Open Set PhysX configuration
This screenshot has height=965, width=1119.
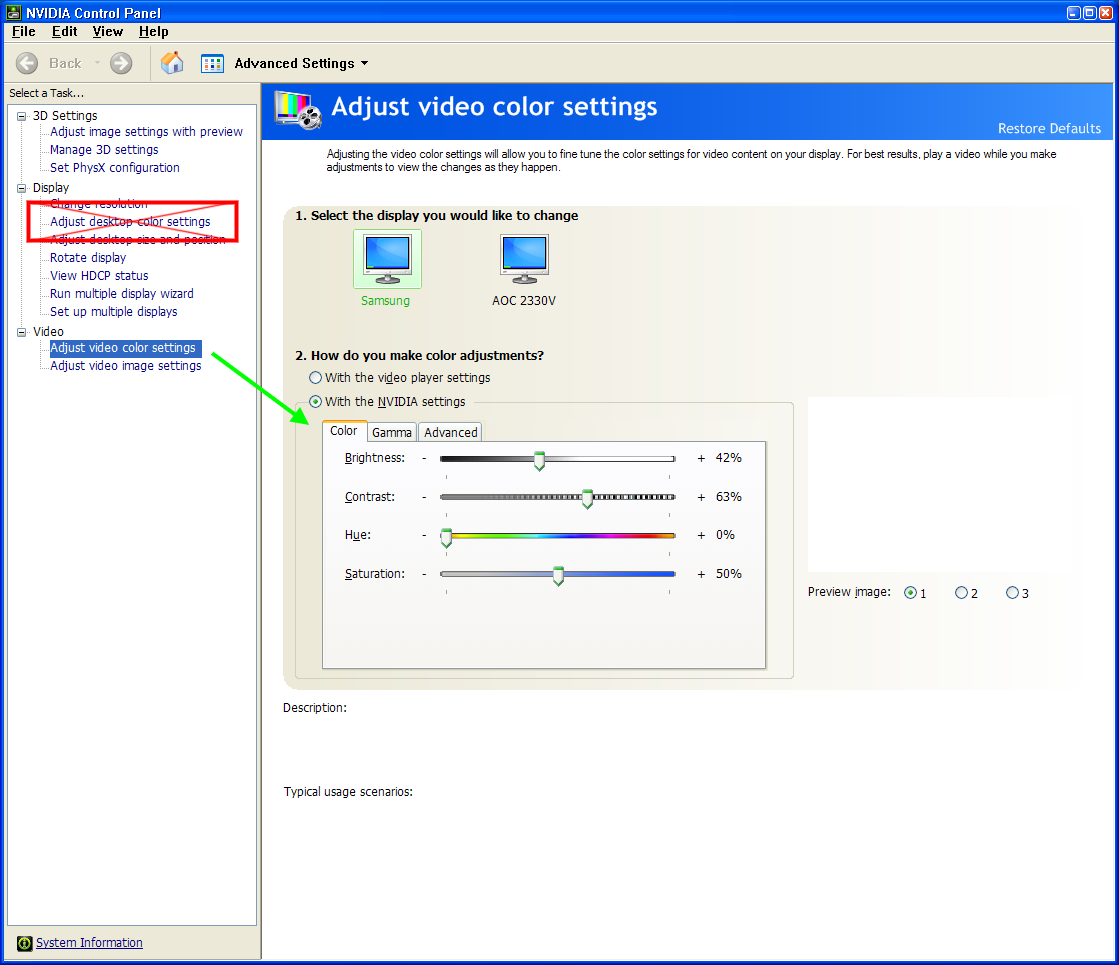click(x=115, y=168)
